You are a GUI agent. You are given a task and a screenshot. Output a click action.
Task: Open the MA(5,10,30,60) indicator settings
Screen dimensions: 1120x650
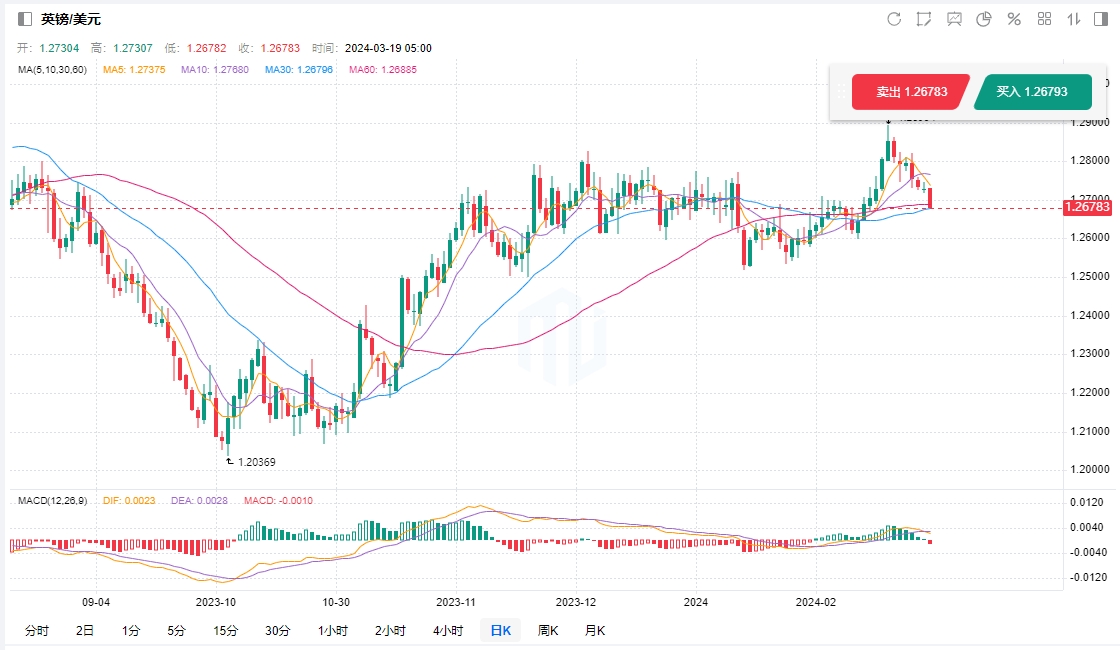[52, 69]
